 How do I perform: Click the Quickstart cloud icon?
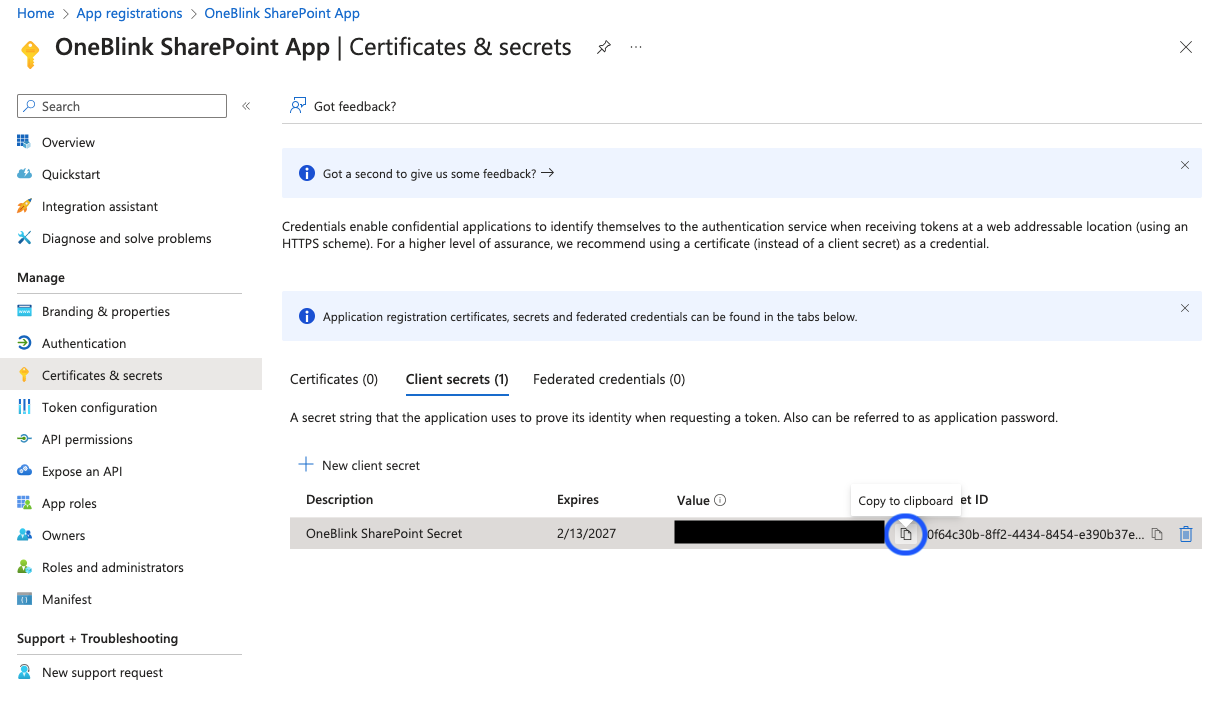[x=24, y=174]
